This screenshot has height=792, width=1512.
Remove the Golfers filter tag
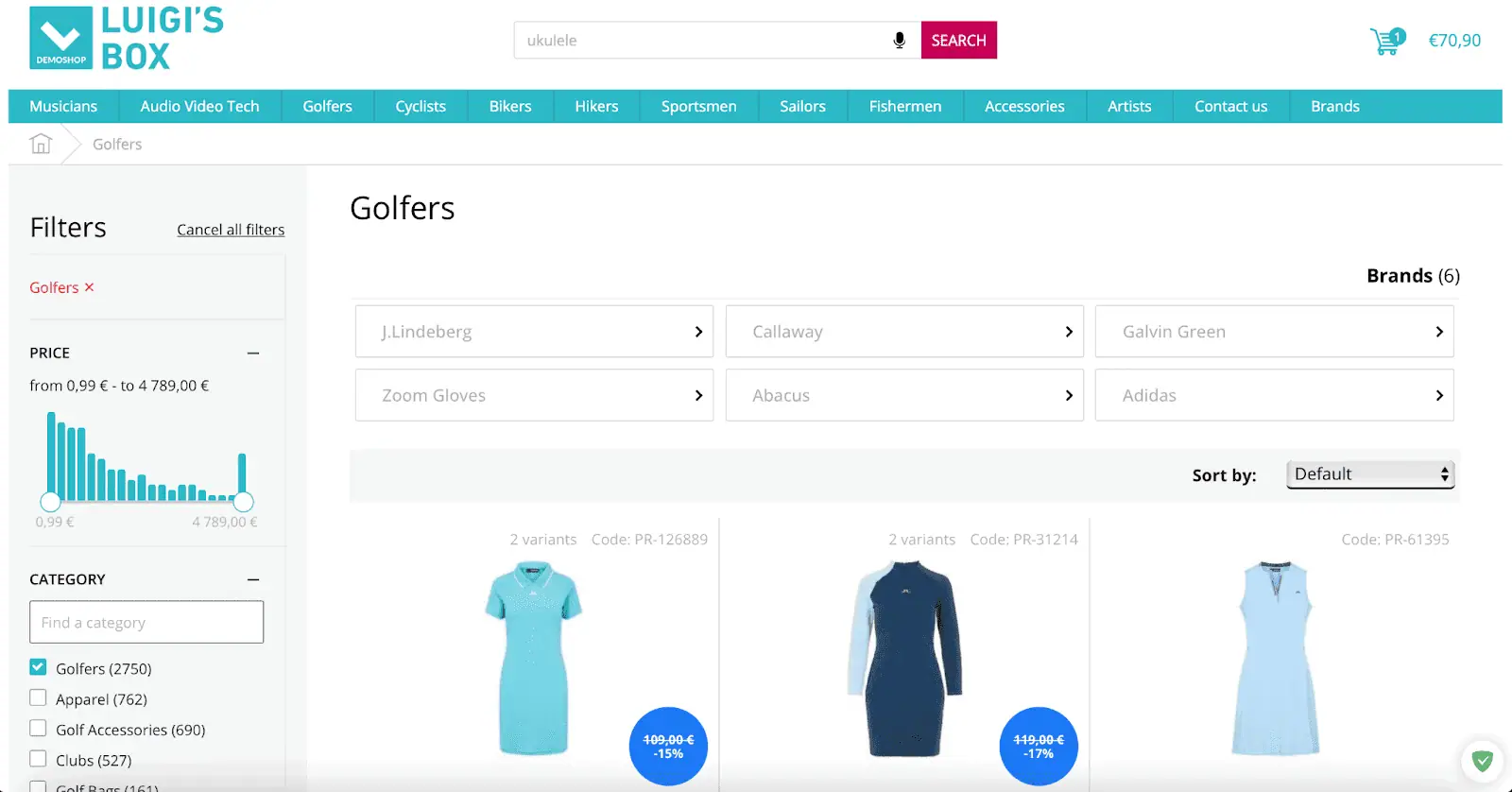tap(89, 287)
